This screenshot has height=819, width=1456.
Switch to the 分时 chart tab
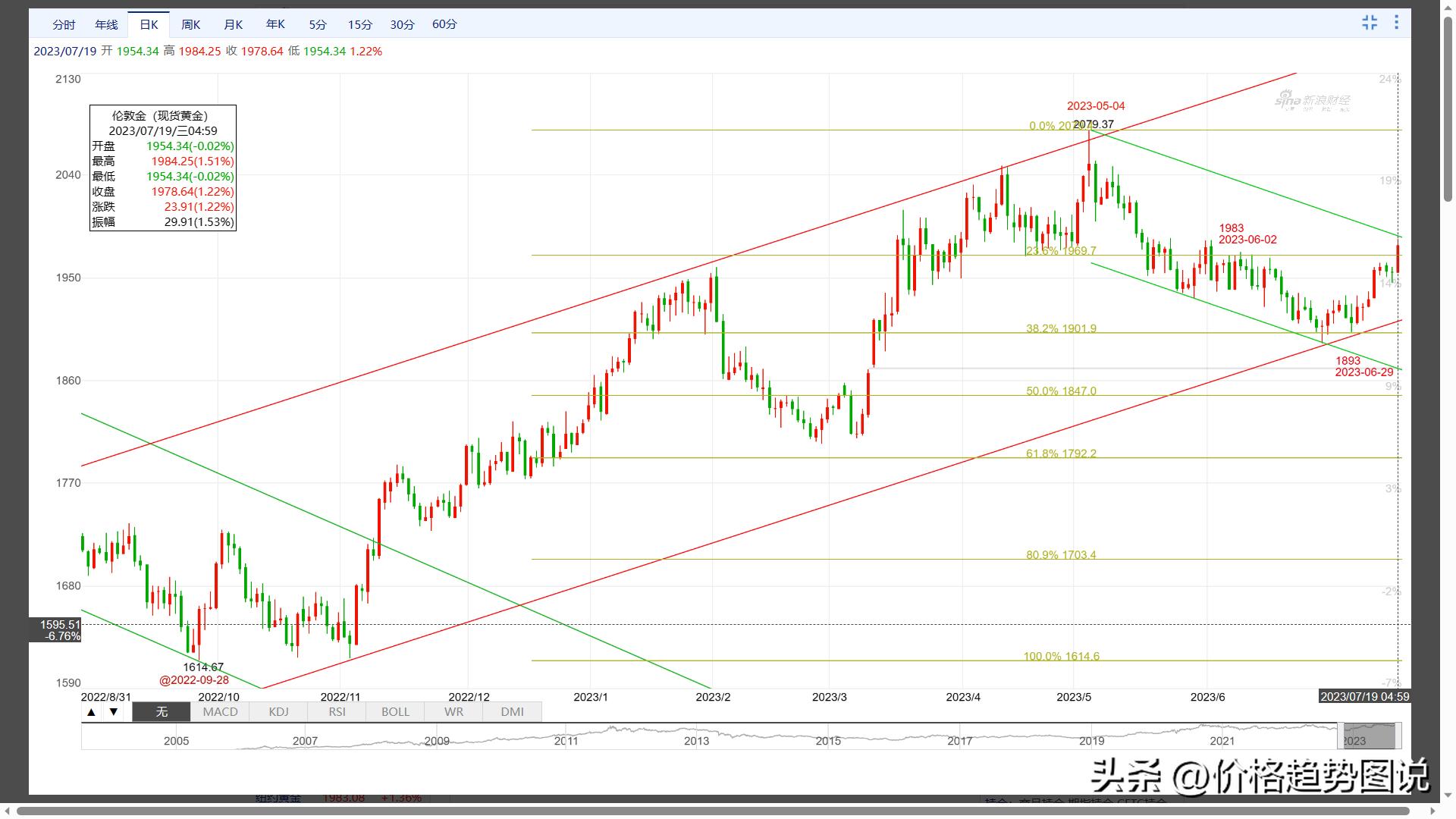(64, 24)
